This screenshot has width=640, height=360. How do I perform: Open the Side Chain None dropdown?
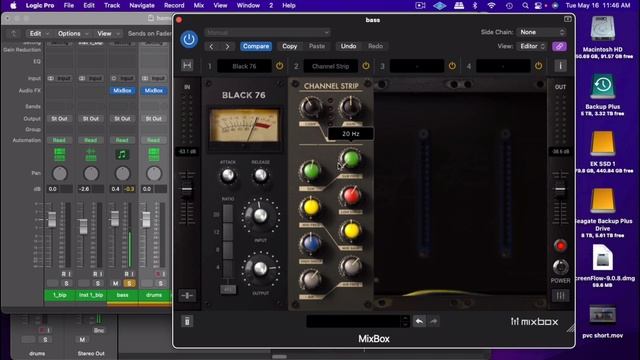(x=541, y=32)
